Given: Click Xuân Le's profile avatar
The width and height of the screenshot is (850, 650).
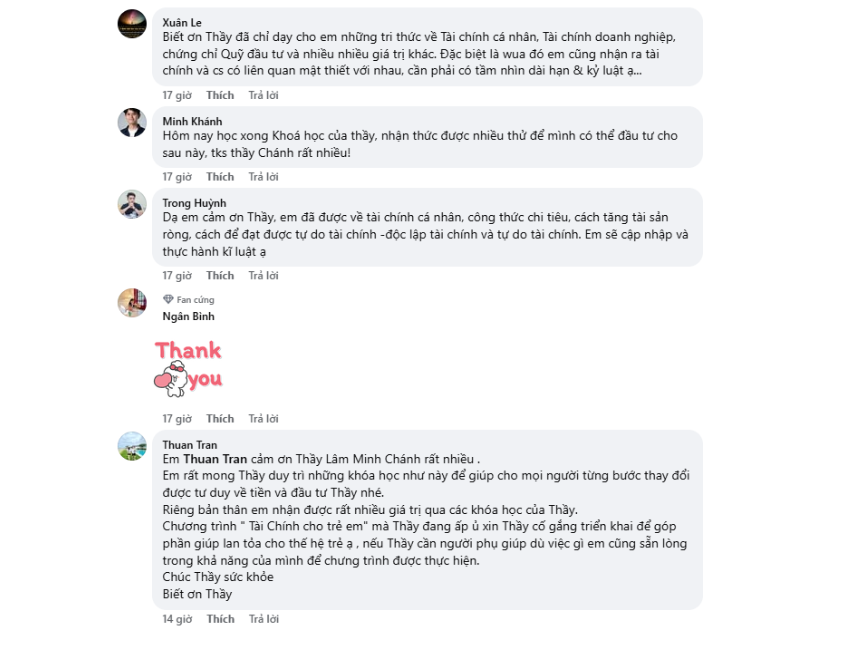Looking at the screenshot, I should pyautogui.click(x=132, y=24).
